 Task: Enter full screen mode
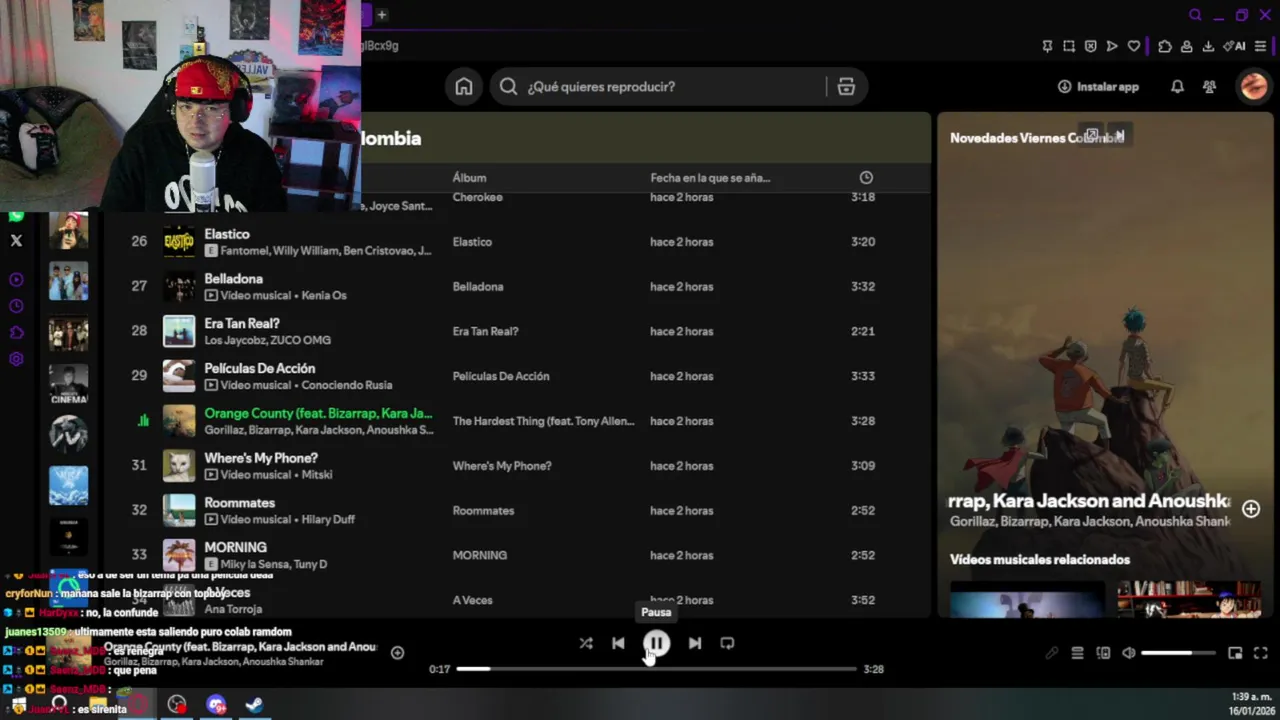(1260, 653)
